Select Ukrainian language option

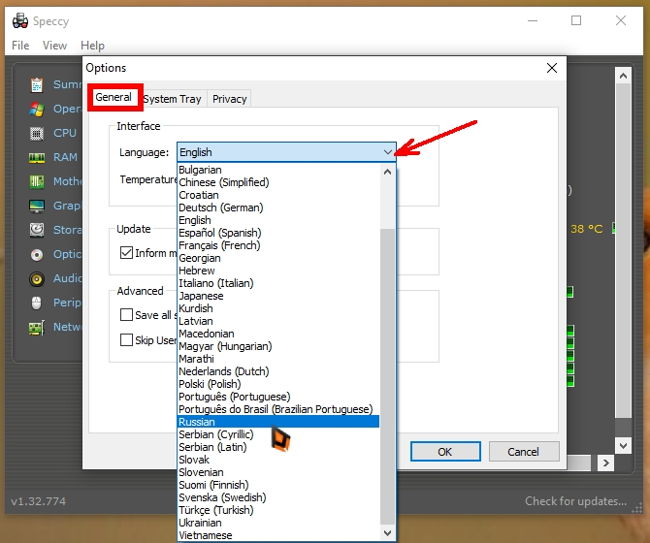tap(278, 523)
